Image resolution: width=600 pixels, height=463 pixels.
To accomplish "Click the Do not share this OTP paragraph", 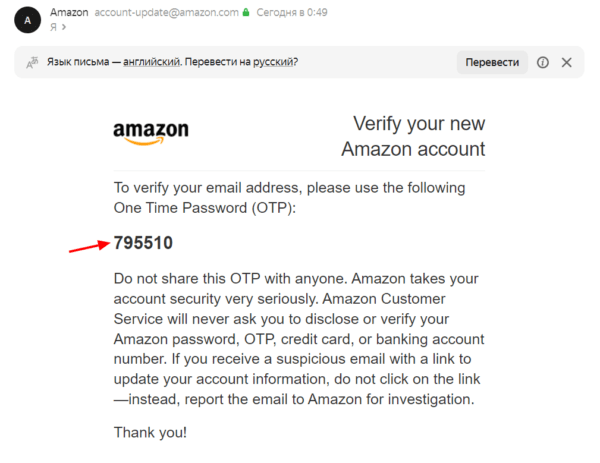I will pos(292,339).
